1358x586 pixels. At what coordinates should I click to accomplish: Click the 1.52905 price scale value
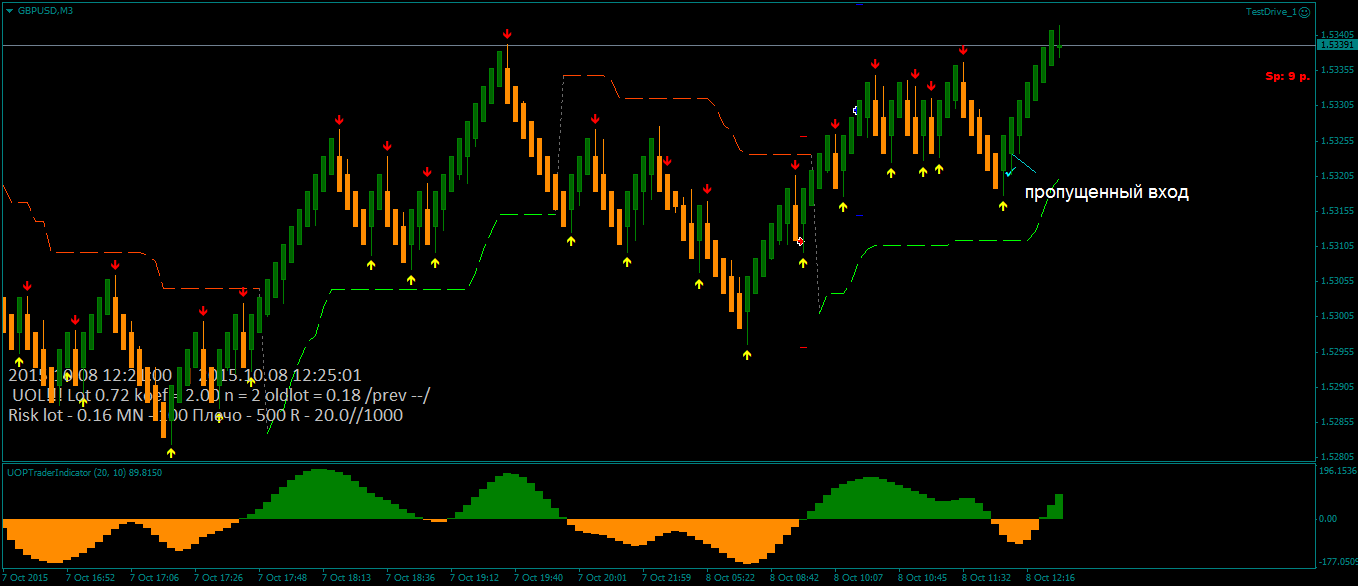tap(1338, 386)
